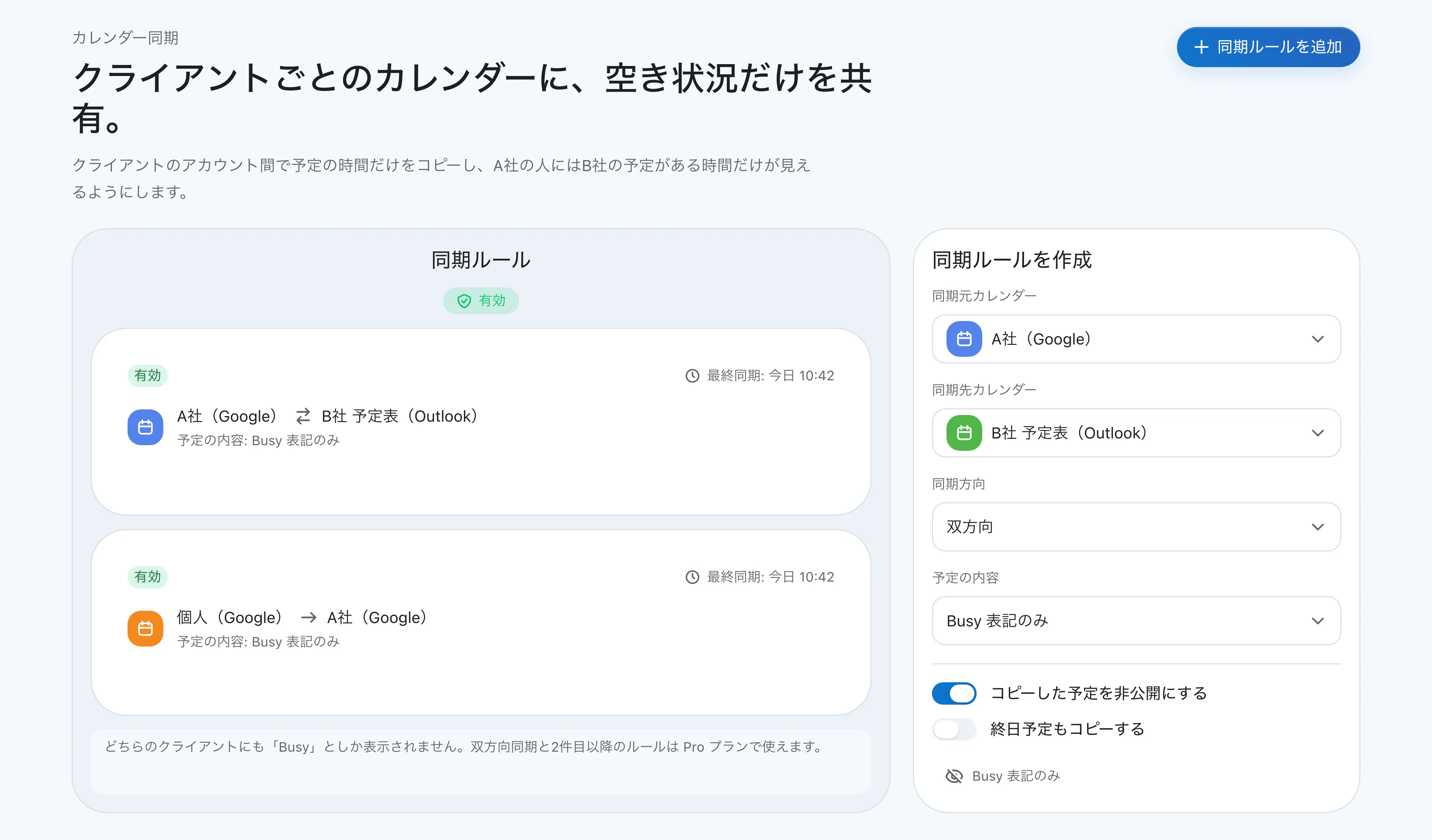Toggle コピーした予定を非公開にする switch
The width and height of the screenshot is (1432, 840).
click(954, 693)
